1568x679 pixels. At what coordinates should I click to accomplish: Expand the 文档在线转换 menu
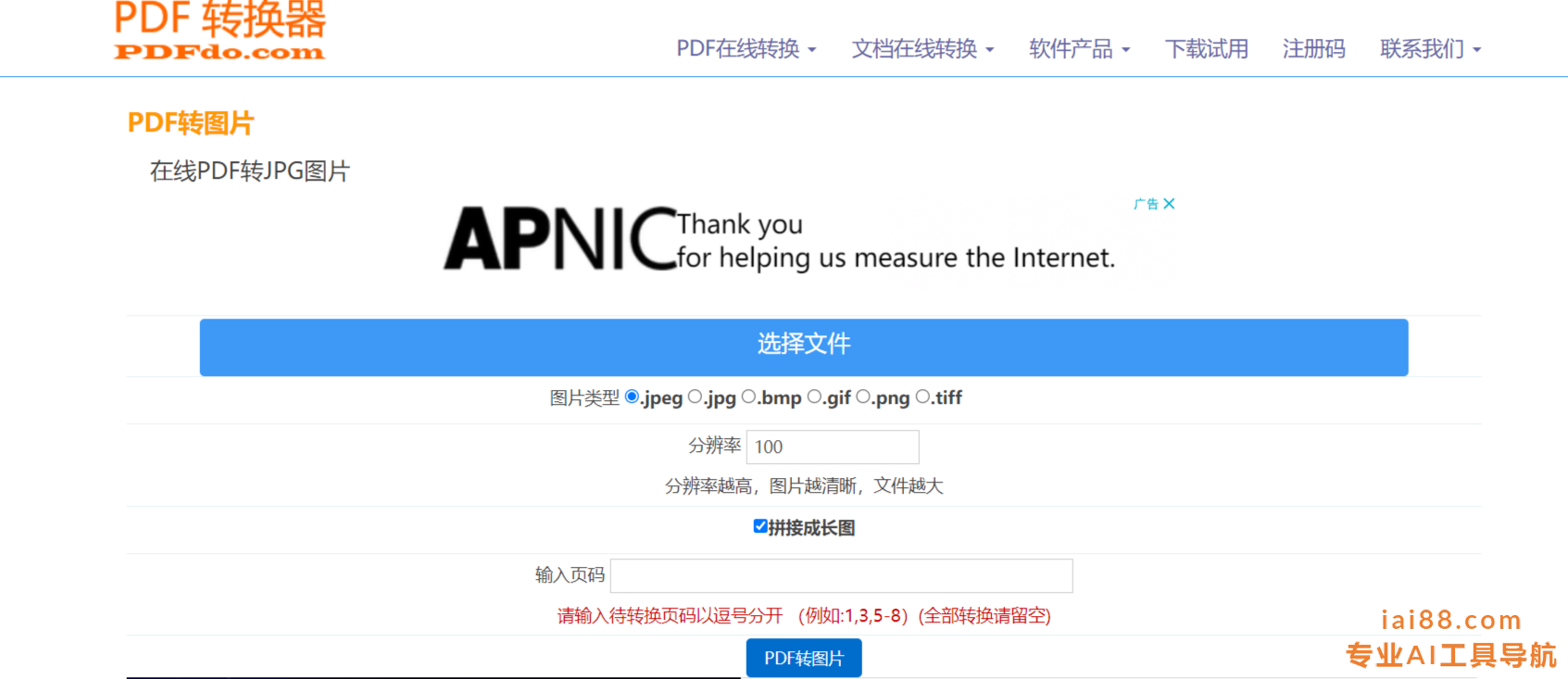(x=922, y=48)
